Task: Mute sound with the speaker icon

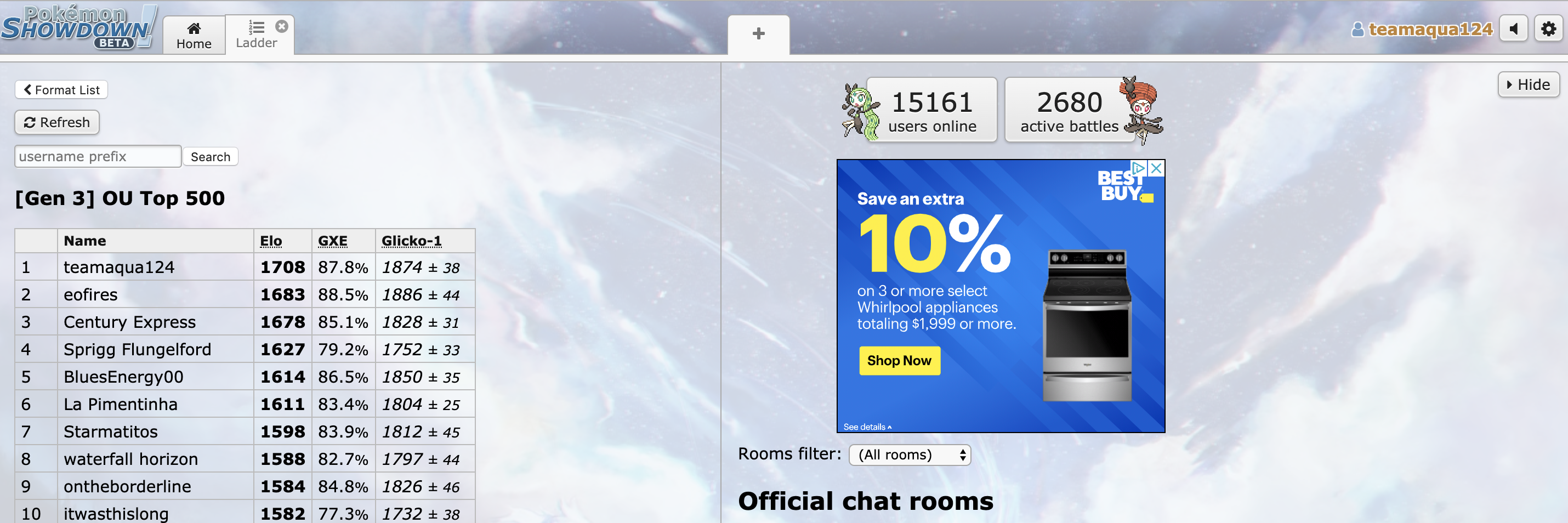Action: pyautogui.click(x=1514, y=29)
